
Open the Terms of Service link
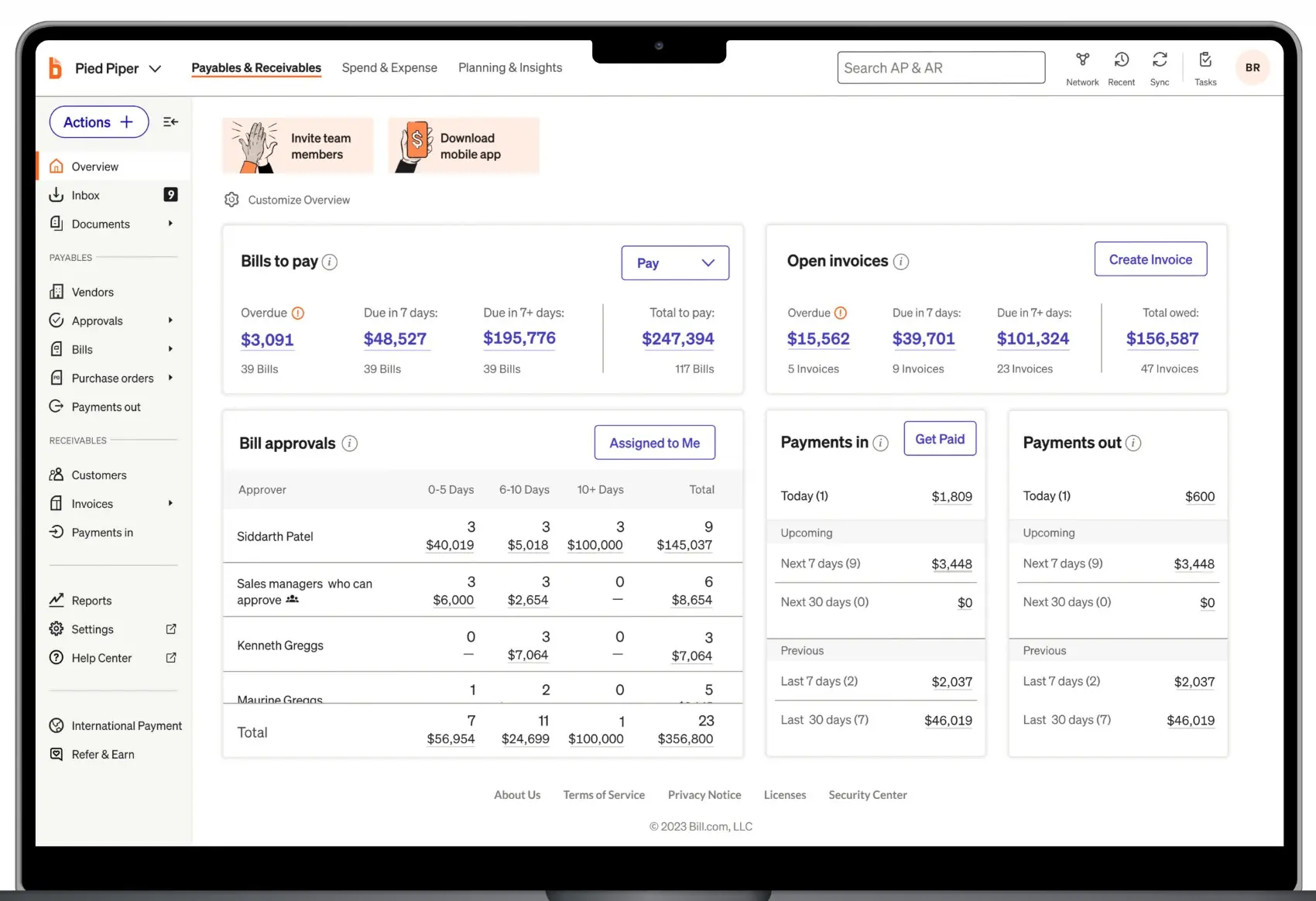coord(604,795)
